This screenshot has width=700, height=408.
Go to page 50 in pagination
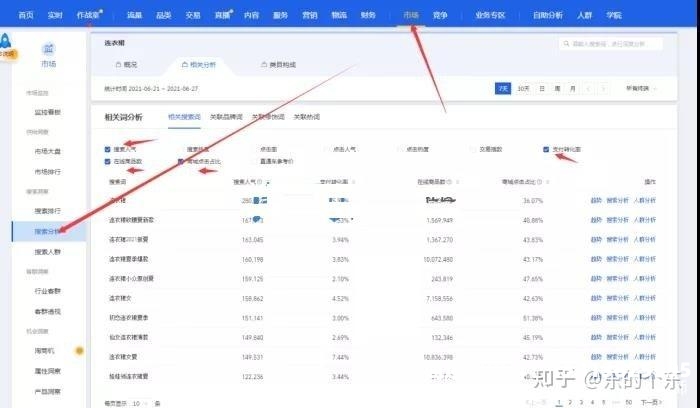tap(629, 402)
